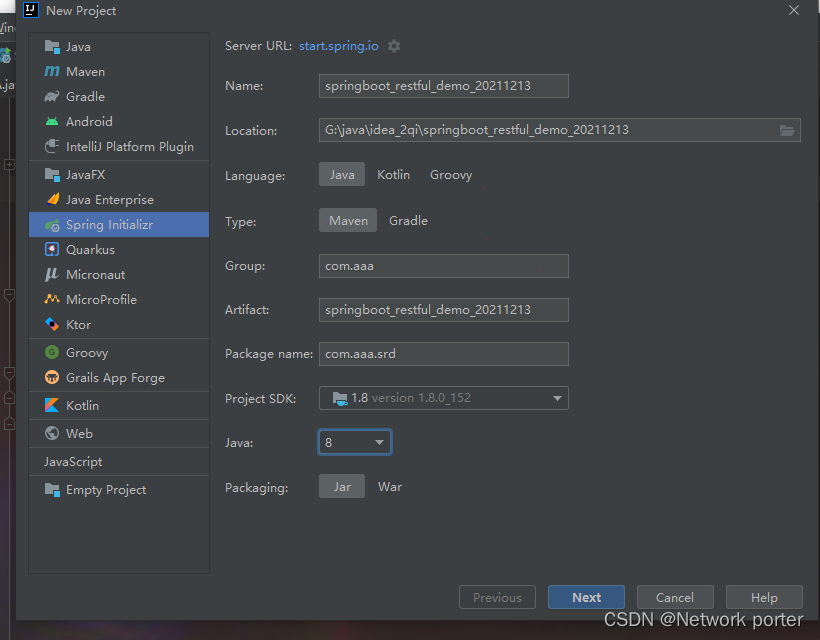Click the MicroProfile icon
Viewport: 820px width, 640px height.
point(52,299)
